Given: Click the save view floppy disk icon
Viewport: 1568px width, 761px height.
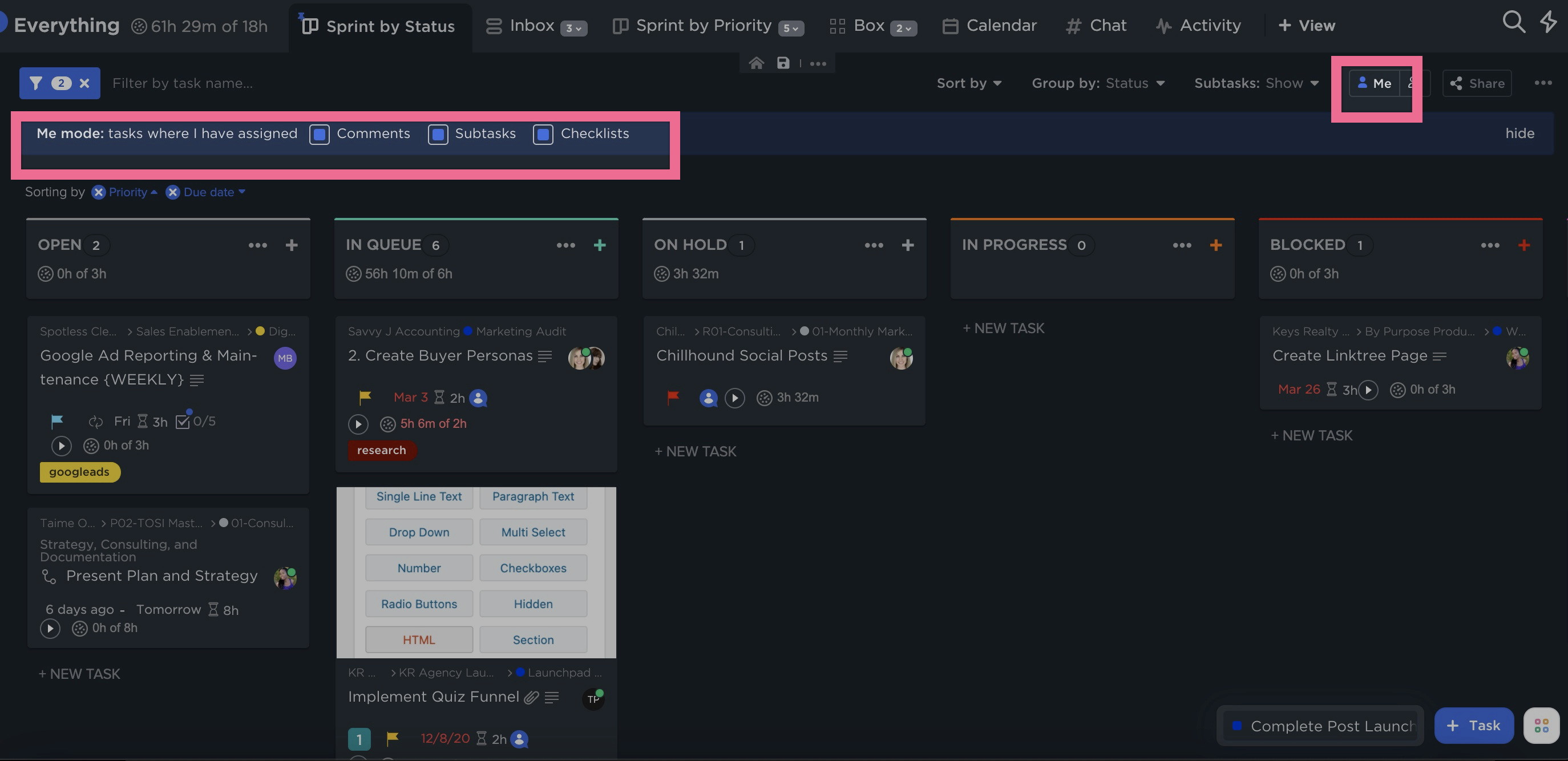Looking at the screenshot, I should tap(783, 63).
